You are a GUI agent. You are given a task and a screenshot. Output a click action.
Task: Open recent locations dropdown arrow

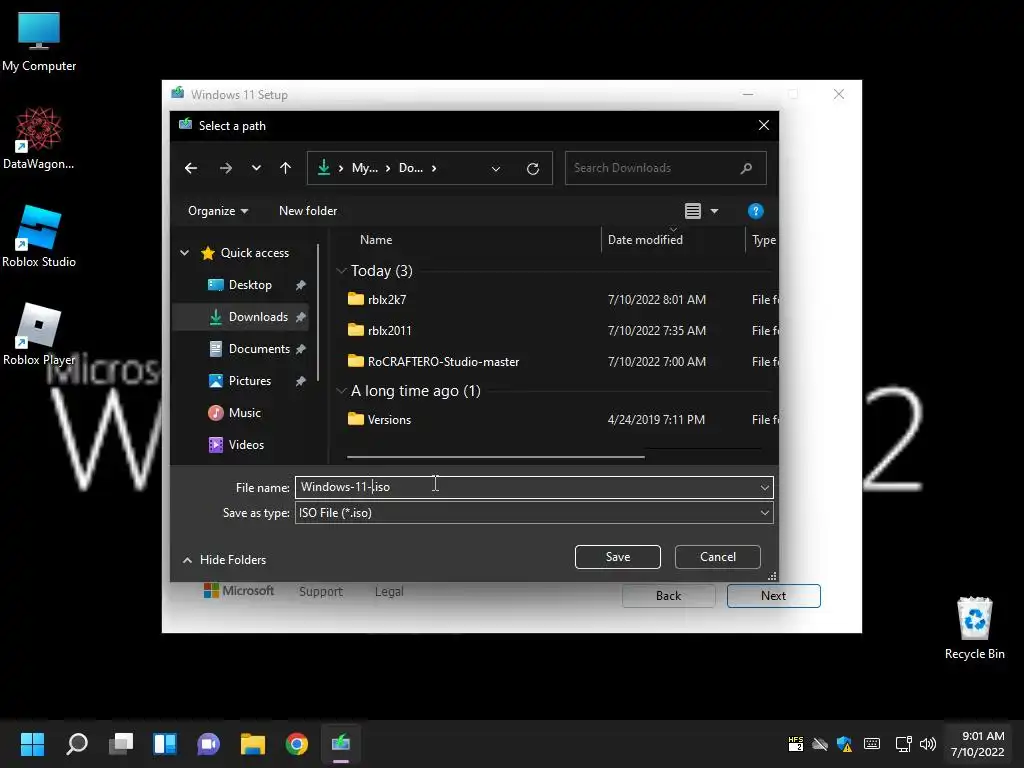coord(256,168)
